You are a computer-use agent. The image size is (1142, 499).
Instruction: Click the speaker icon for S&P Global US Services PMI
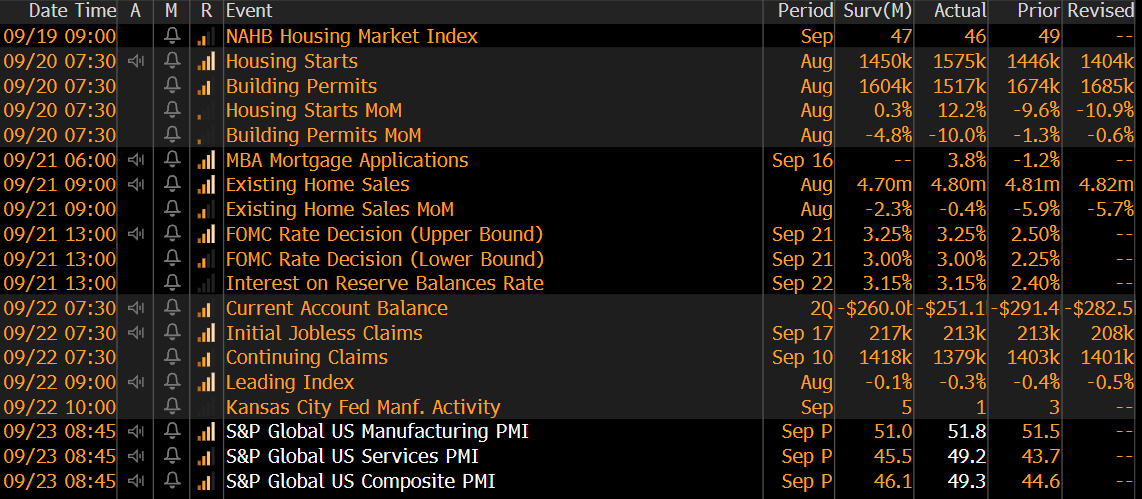136,457
